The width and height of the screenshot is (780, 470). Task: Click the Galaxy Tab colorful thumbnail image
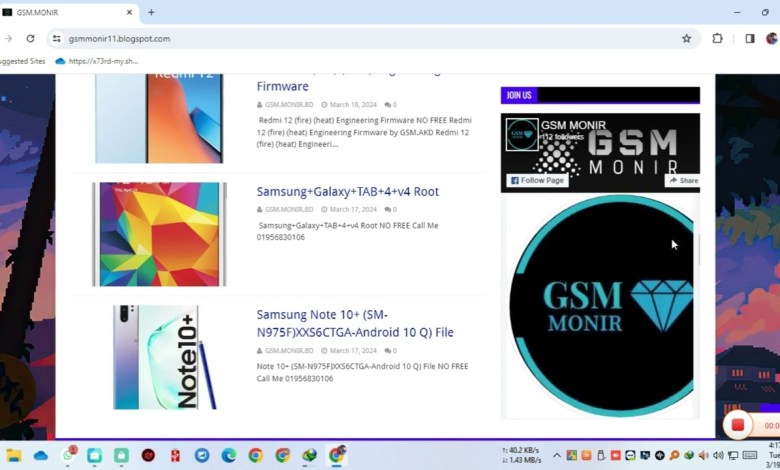(159, 234)
